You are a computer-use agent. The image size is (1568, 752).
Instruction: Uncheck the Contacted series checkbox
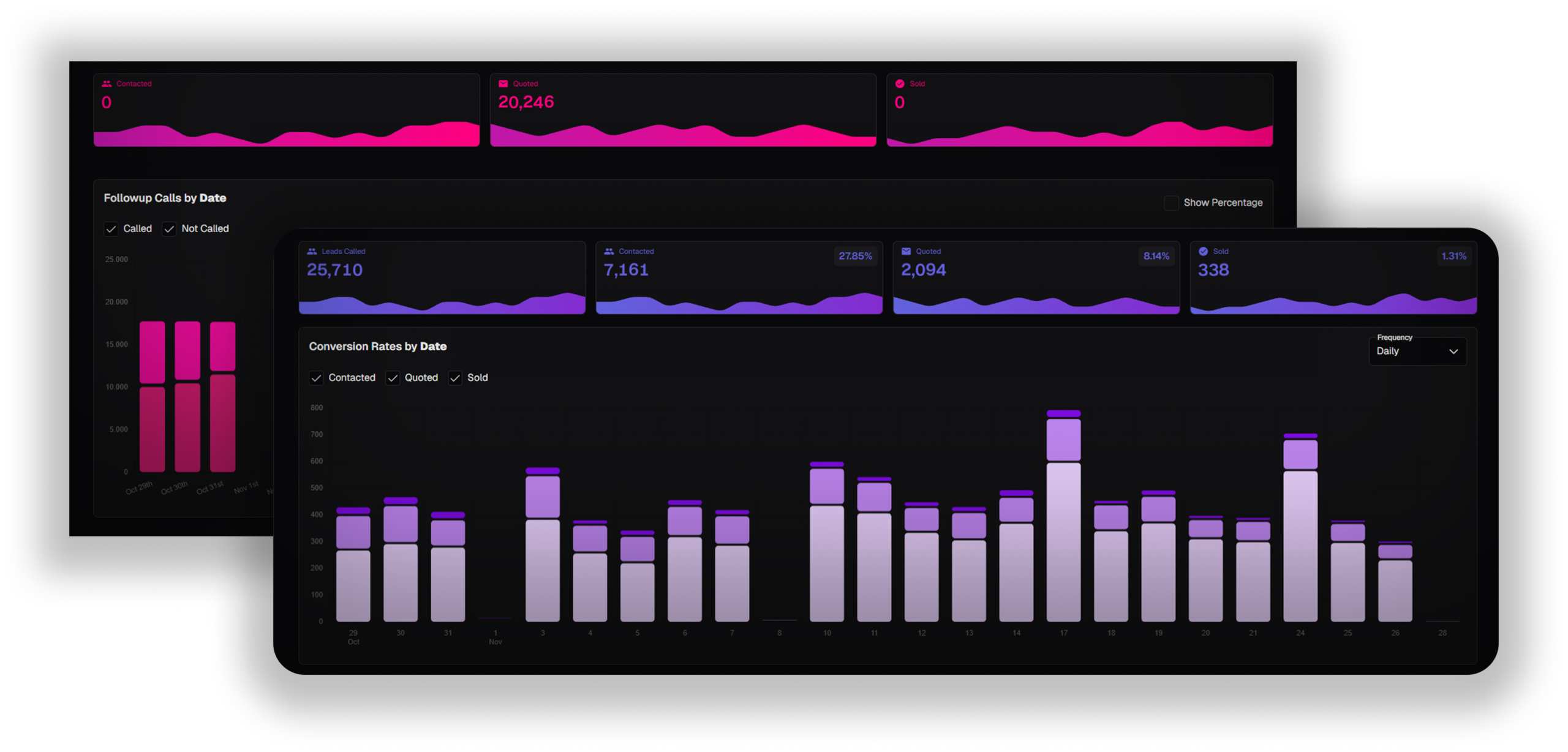316,378
